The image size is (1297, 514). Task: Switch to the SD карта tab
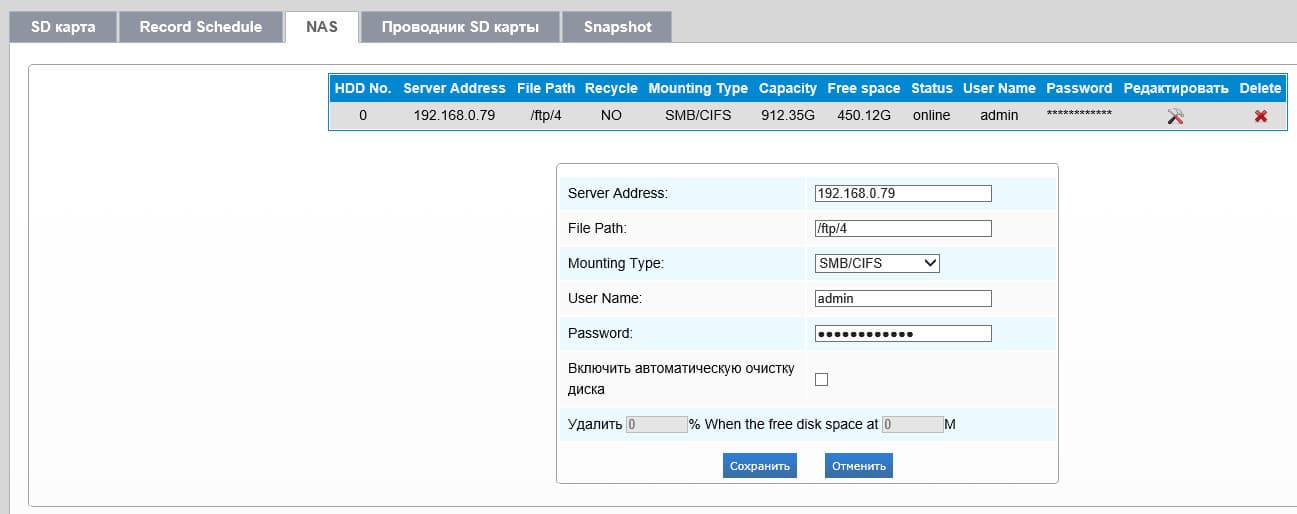(x=63, y=27)
